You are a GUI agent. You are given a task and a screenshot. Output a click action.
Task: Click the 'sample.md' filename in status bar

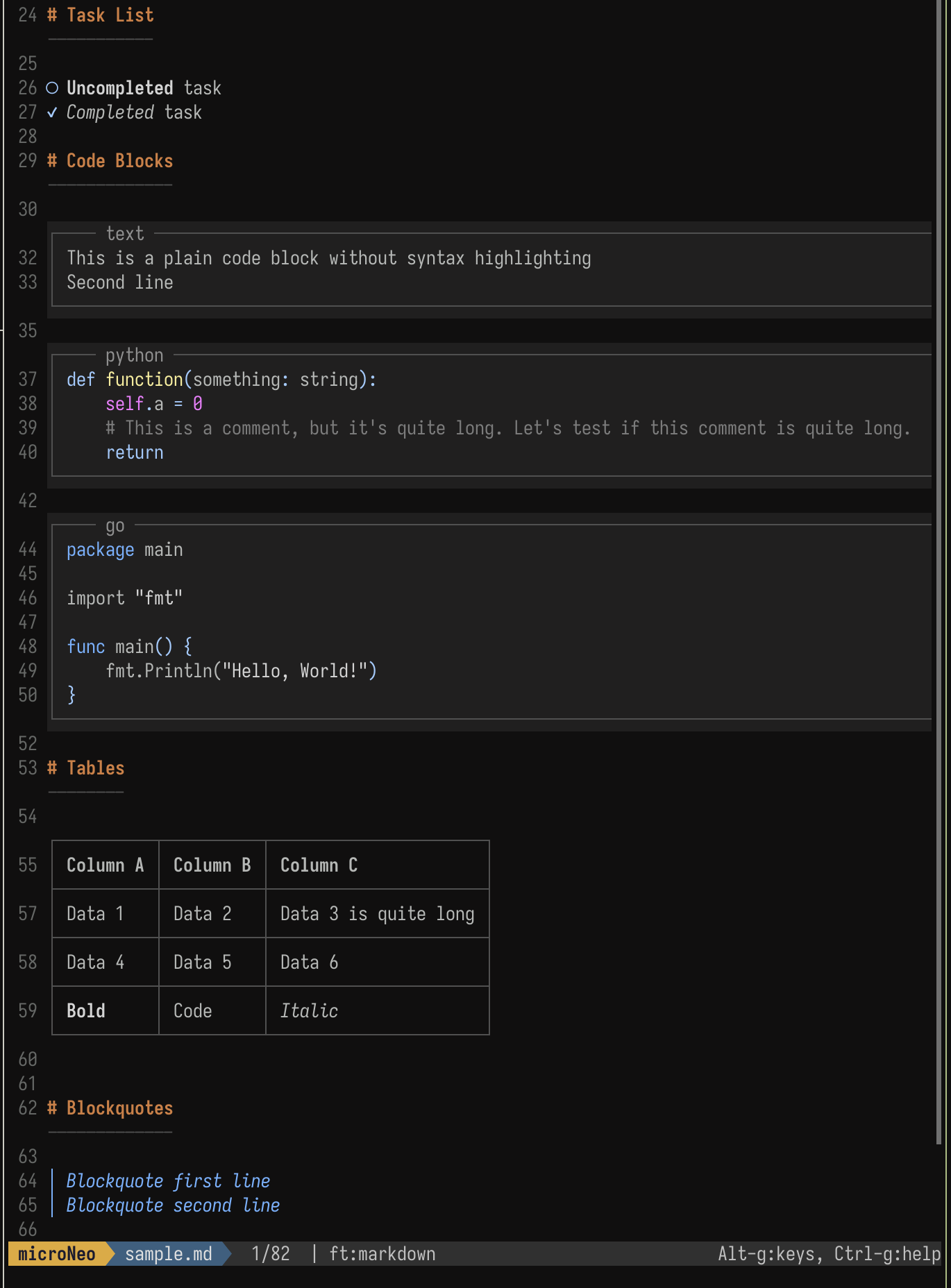click(169, 1254)
